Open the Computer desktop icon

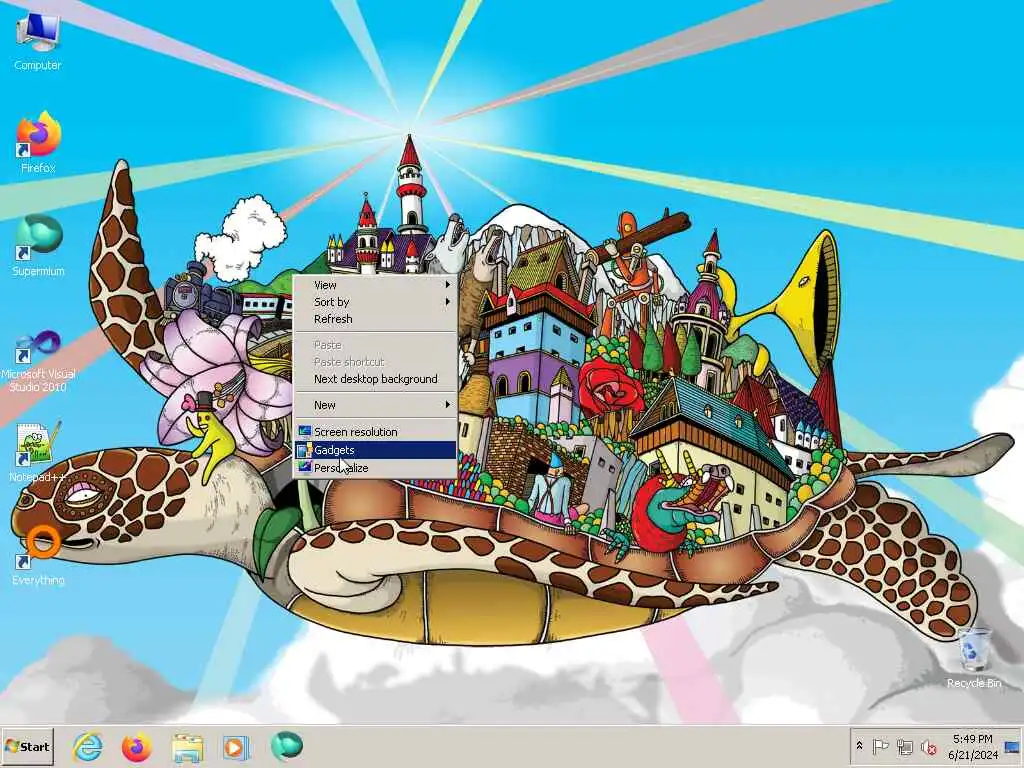[37, 40]
